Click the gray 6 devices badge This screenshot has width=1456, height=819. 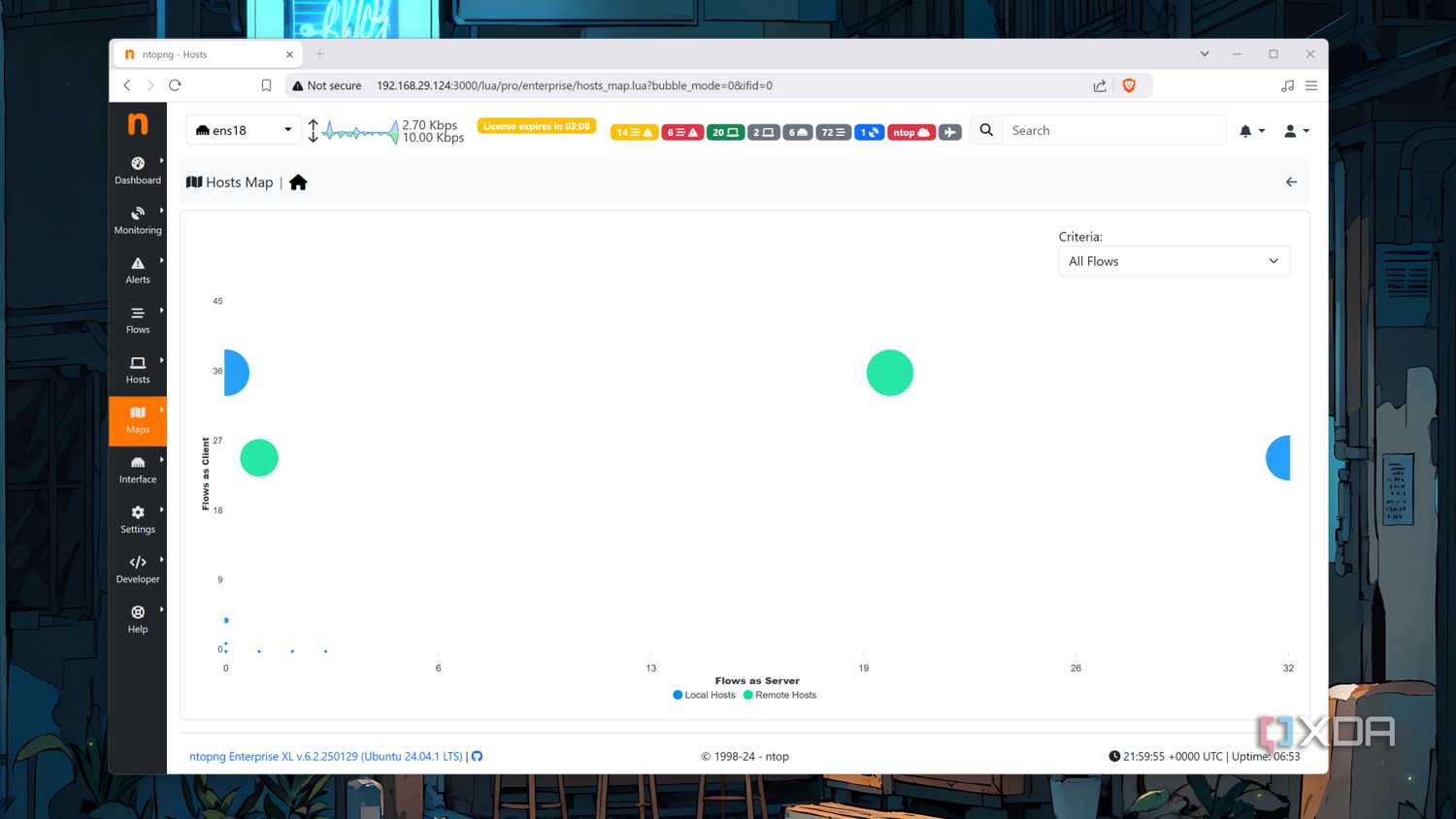pyautogui.click(x=798, y=132)
